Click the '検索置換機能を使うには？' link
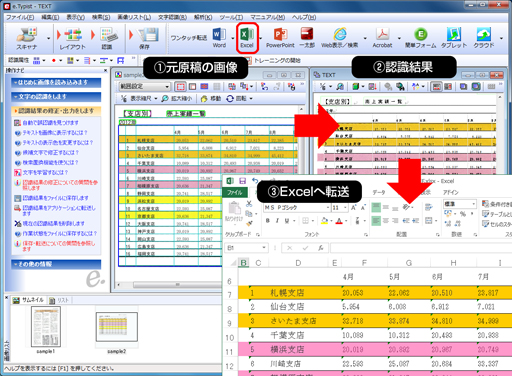 coord(50,162)
